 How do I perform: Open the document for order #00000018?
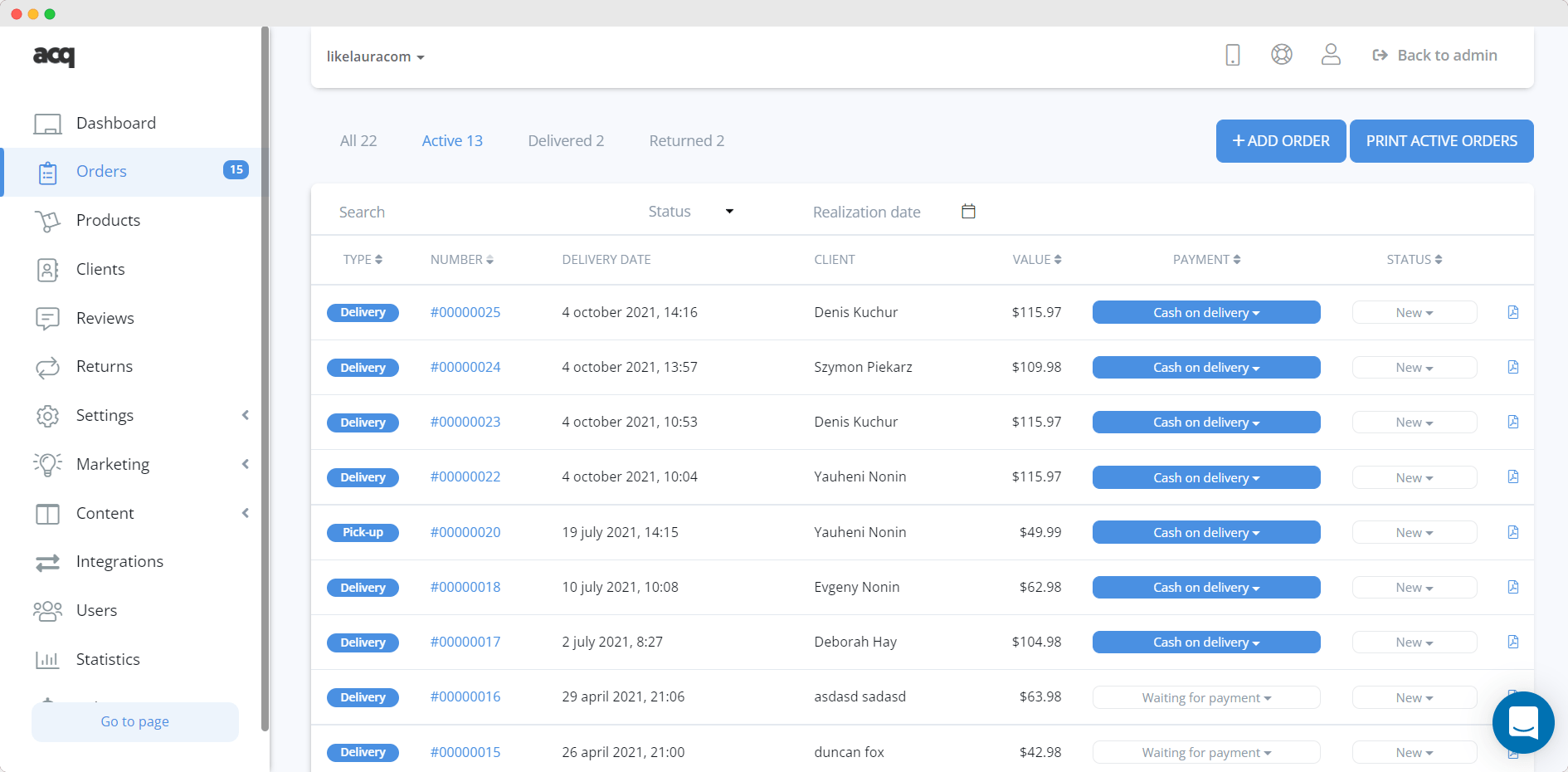[x=1513, y=587]
